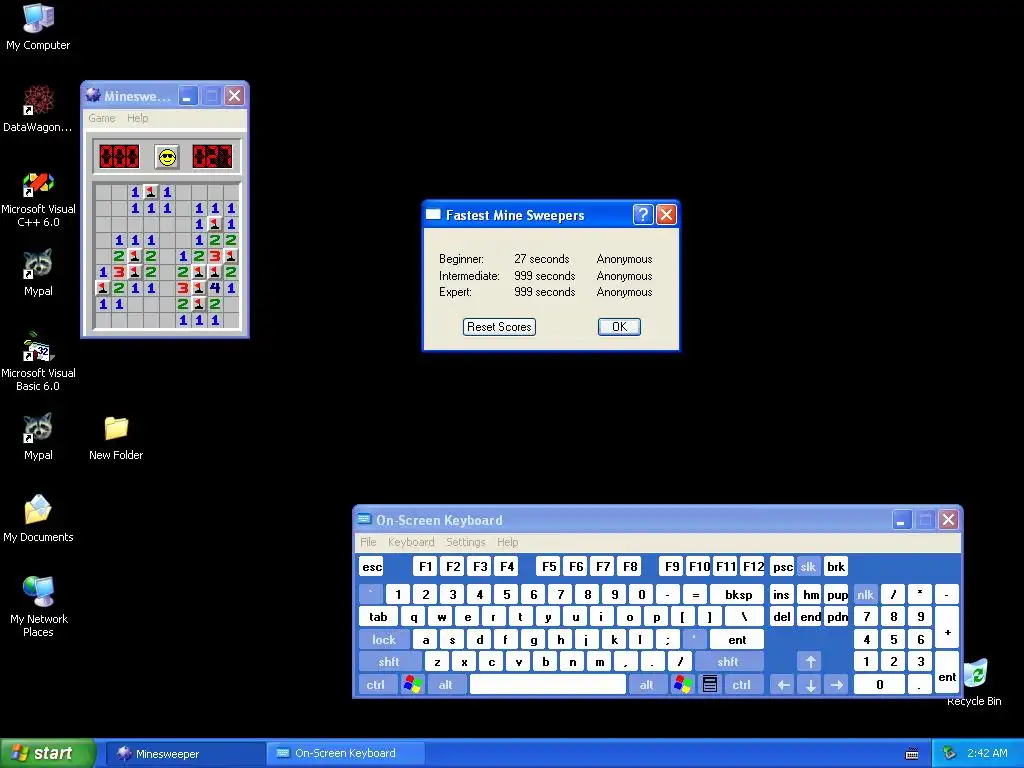The image size is (1024, 768).
Task: Open the Start menu
Action: click(x=47, y=753)
